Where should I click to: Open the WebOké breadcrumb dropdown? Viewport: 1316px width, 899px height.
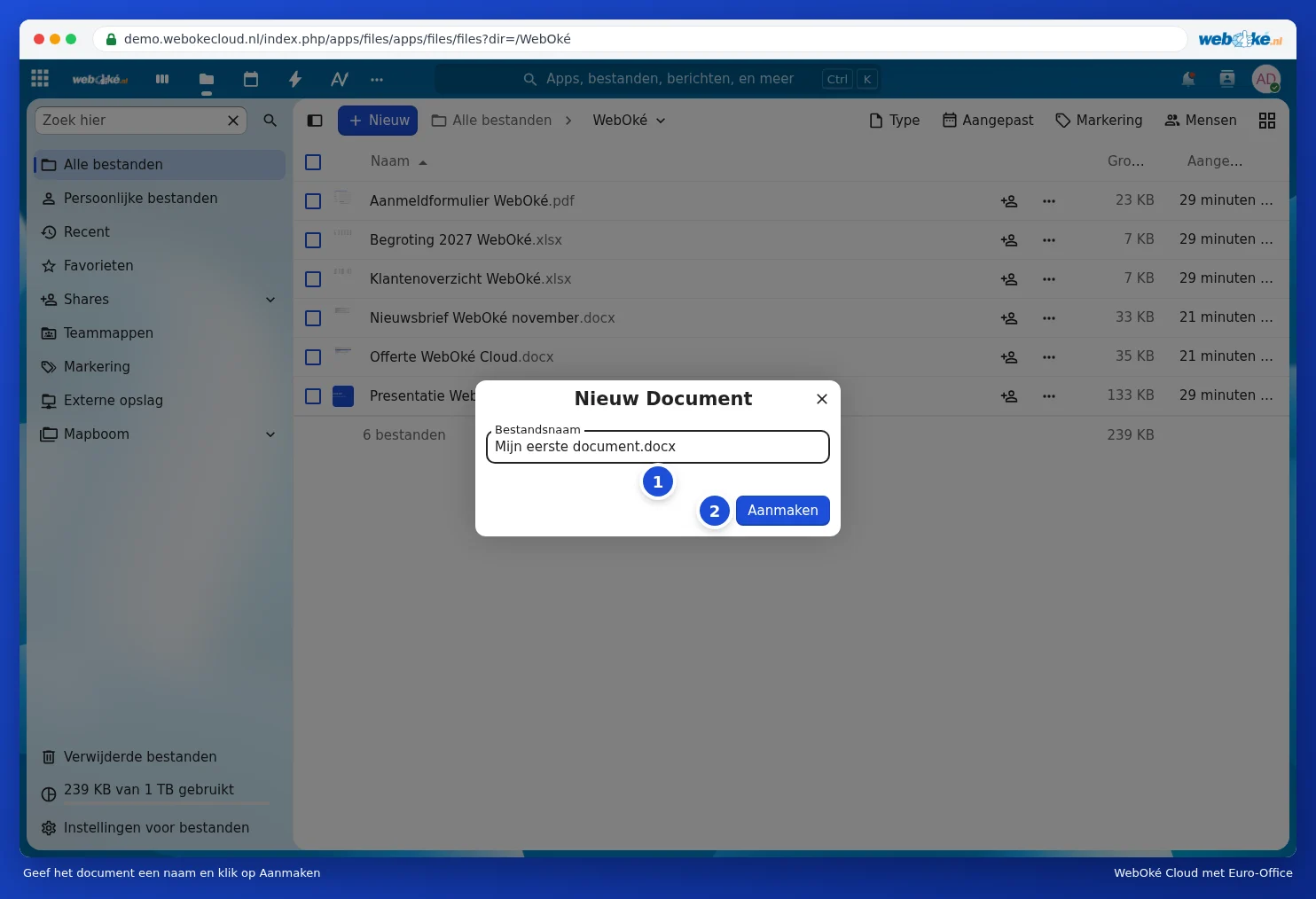629,121
